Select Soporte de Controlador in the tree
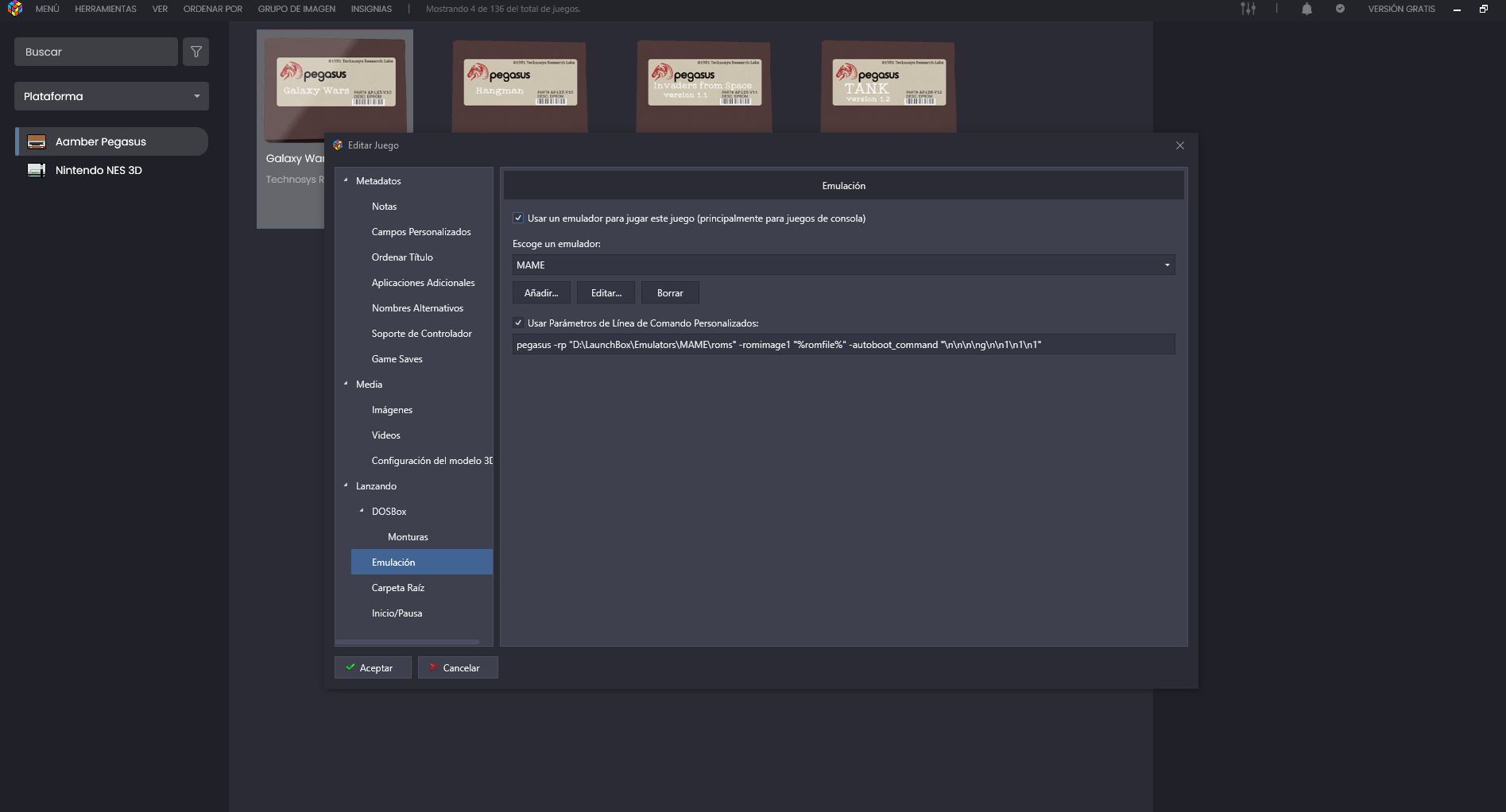 click(421, 333)
